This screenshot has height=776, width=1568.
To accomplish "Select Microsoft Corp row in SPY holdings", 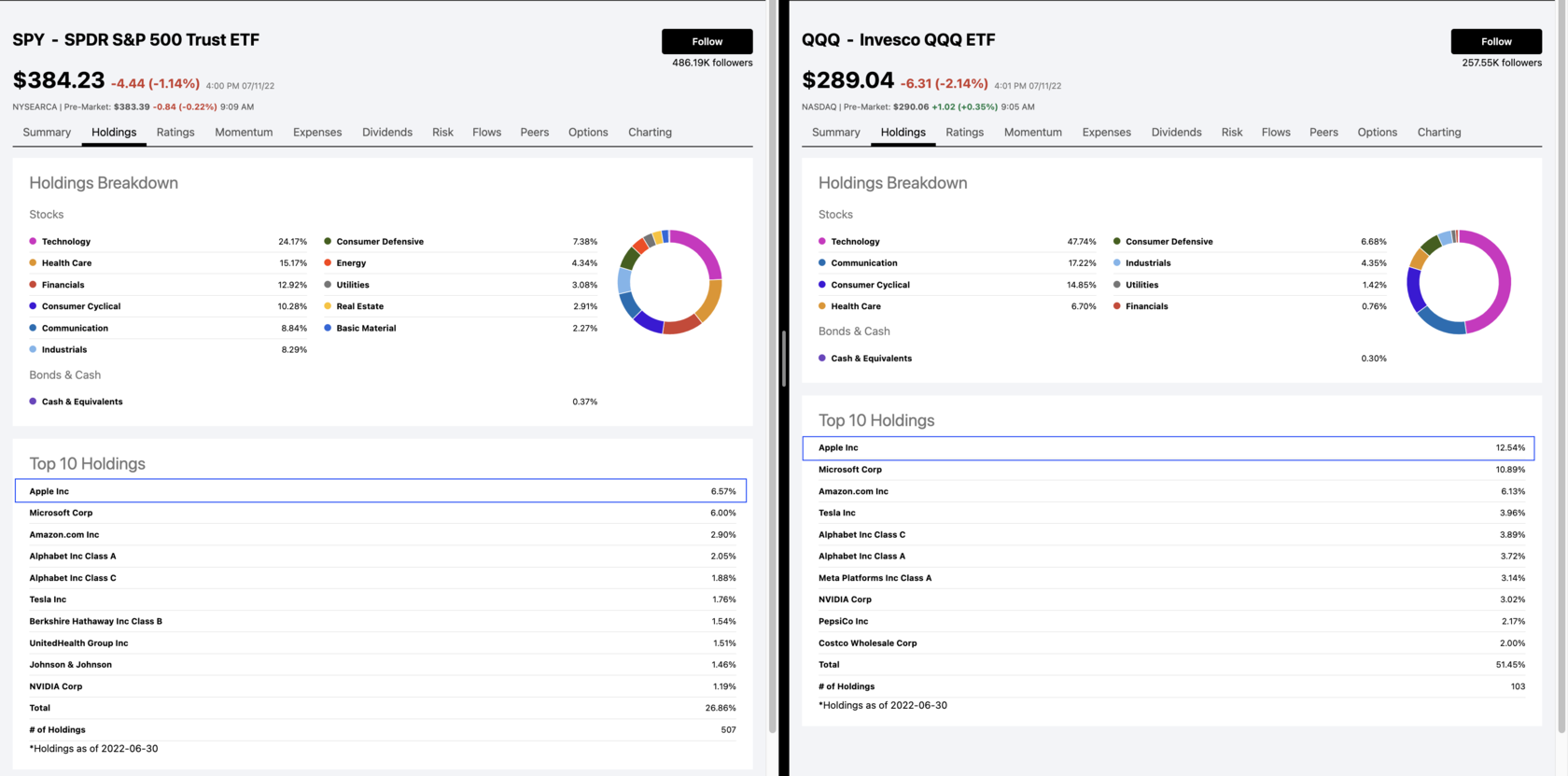I will click(x=381, y=513).
